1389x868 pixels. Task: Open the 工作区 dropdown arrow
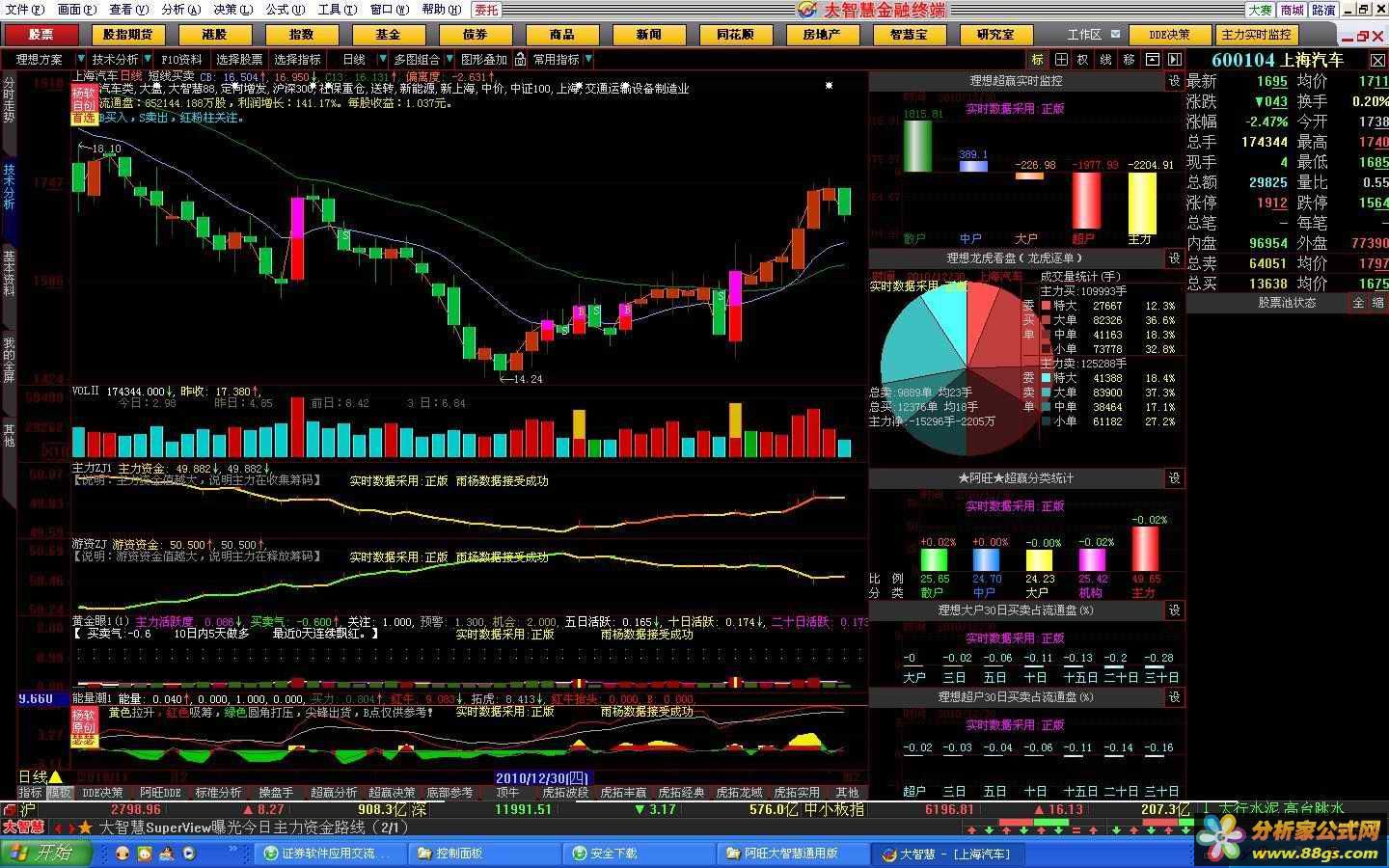(1115, 34)
